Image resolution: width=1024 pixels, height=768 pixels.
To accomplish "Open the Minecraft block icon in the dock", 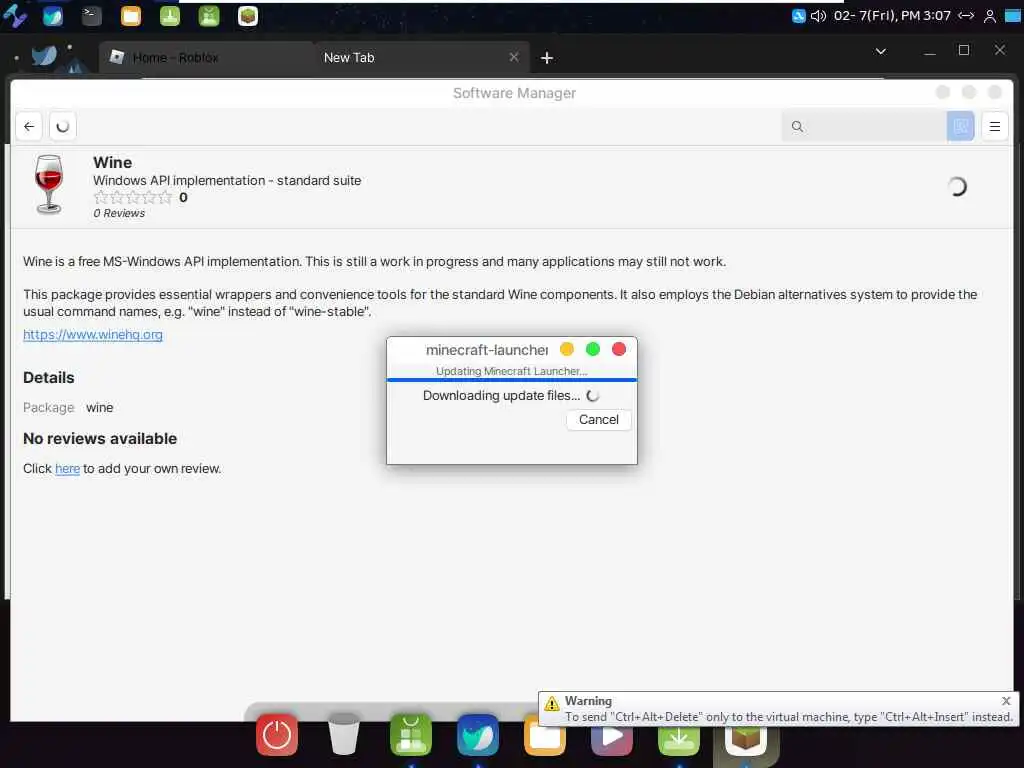I will click(746, 739).
